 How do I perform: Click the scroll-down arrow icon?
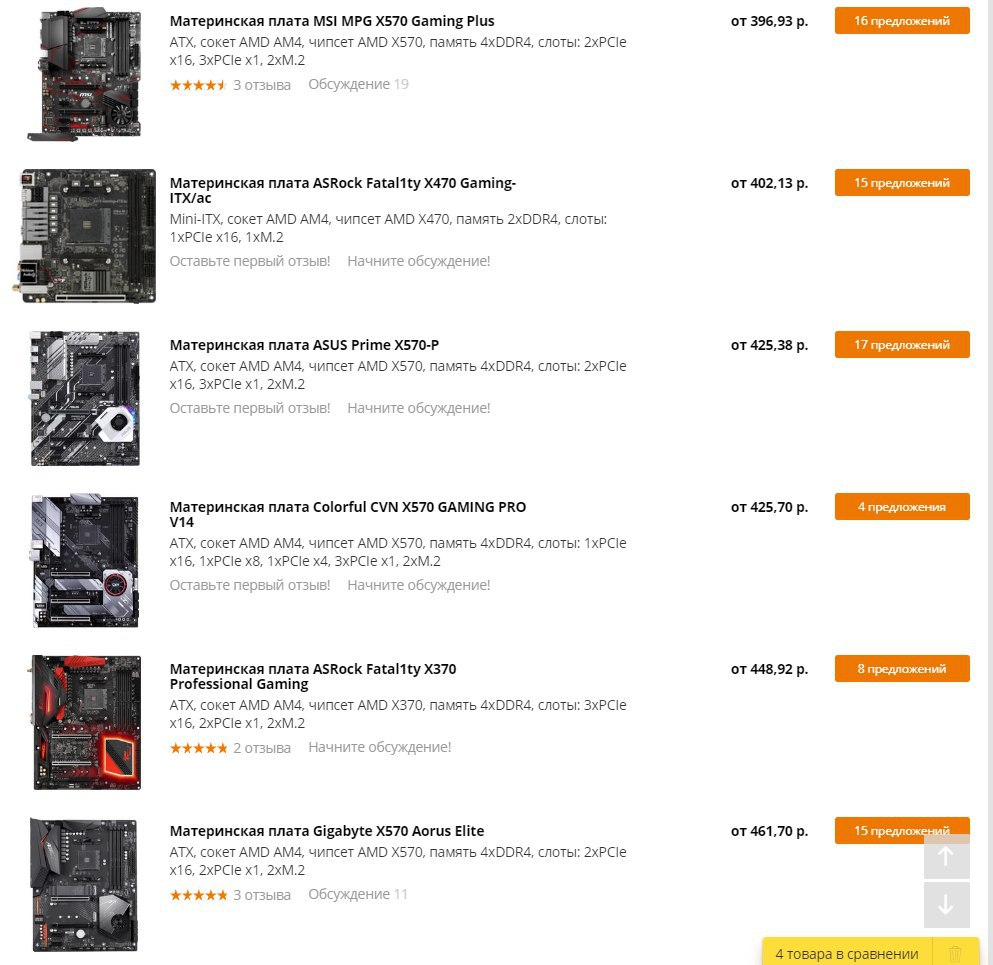tap(946, 905)
